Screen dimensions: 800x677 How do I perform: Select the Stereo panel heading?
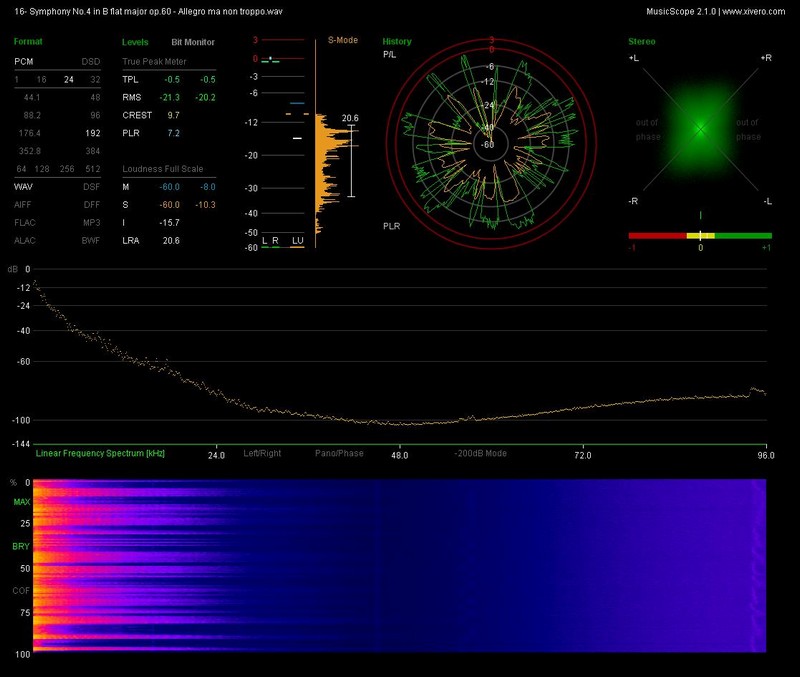pos(642,42)
